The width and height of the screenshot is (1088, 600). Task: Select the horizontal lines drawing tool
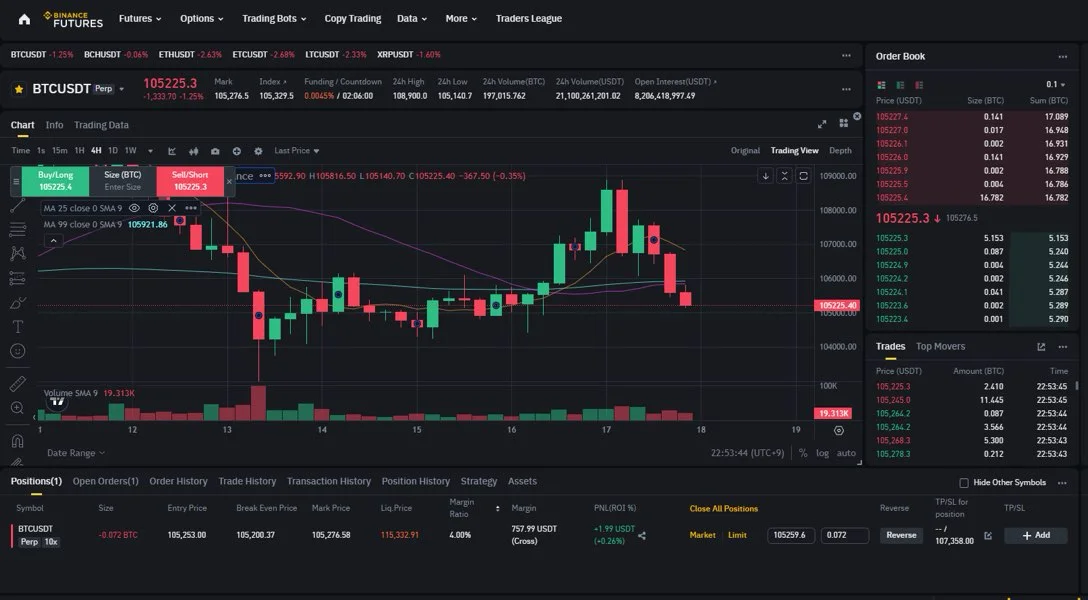[x=17, y=230]
